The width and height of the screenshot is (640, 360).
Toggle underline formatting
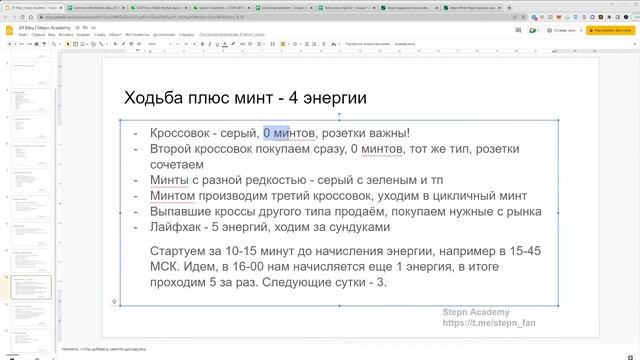218,44
